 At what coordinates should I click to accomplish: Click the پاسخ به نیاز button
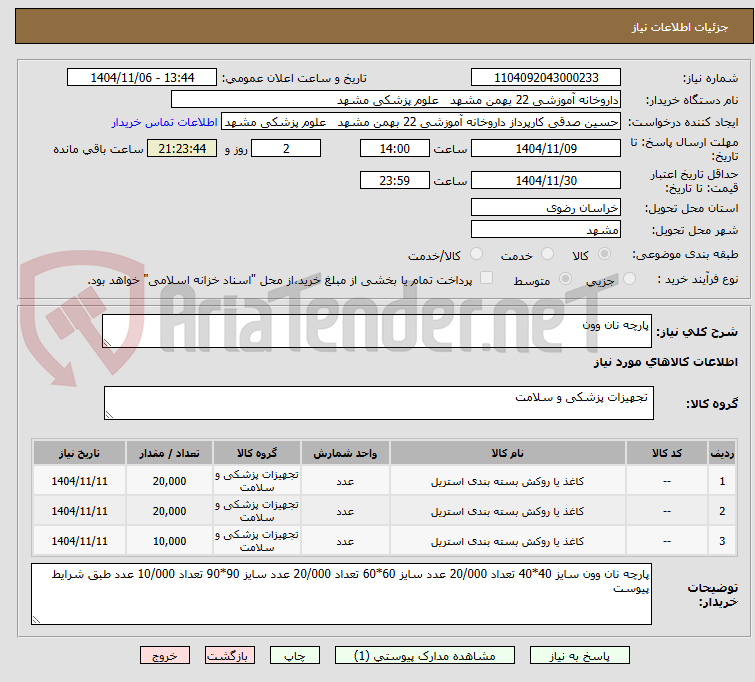(580, 656)
